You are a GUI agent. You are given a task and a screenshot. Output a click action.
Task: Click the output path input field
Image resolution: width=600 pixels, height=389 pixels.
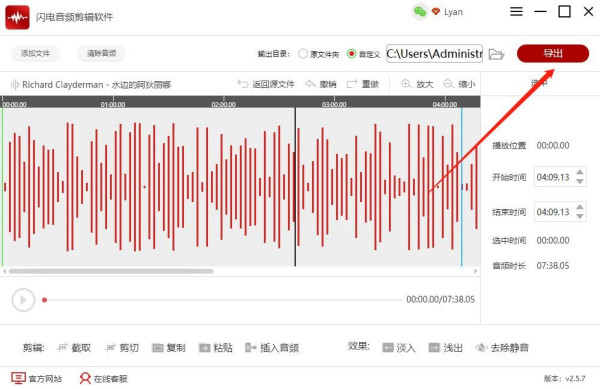[434, 54]
